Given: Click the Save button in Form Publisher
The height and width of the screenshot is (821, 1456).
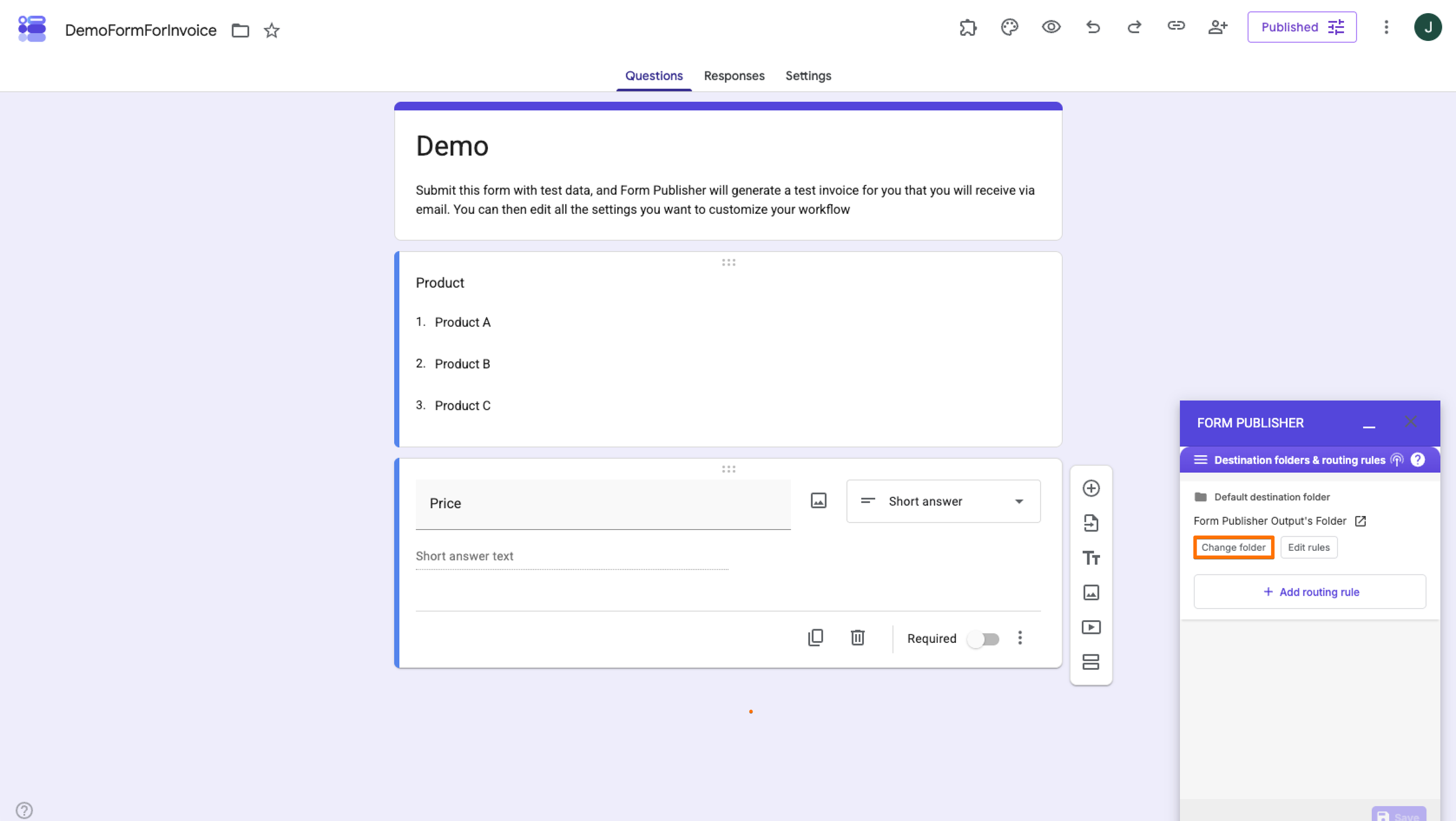Looking at the screenshot, I should (1399, 814).
